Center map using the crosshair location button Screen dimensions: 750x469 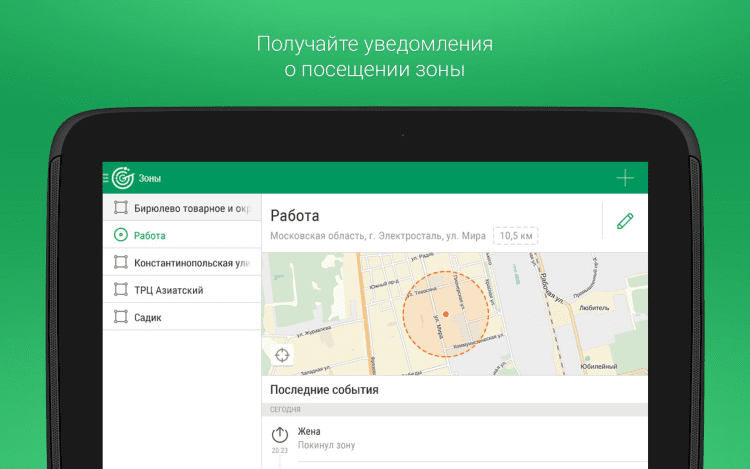pyautogui.click(x=282, y=355)
